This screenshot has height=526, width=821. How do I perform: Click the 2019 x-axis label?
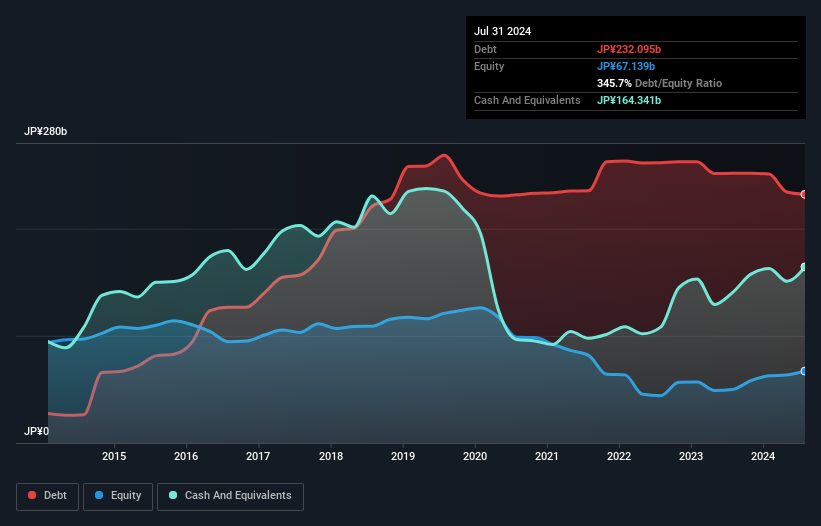pyautogui.click(x=403, y=456)
